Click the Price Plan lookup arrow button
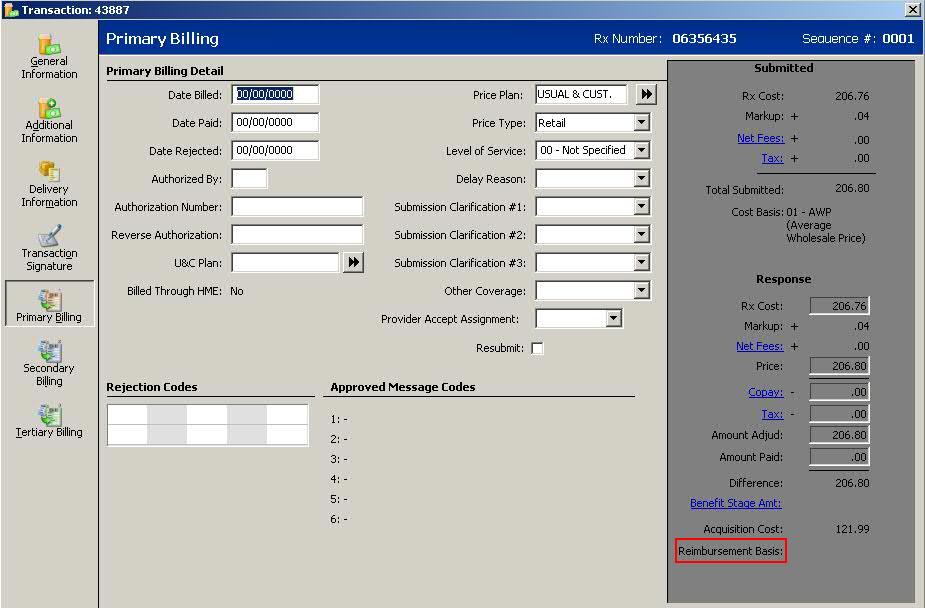Screen dimensions: 925x608 [647, 94]
